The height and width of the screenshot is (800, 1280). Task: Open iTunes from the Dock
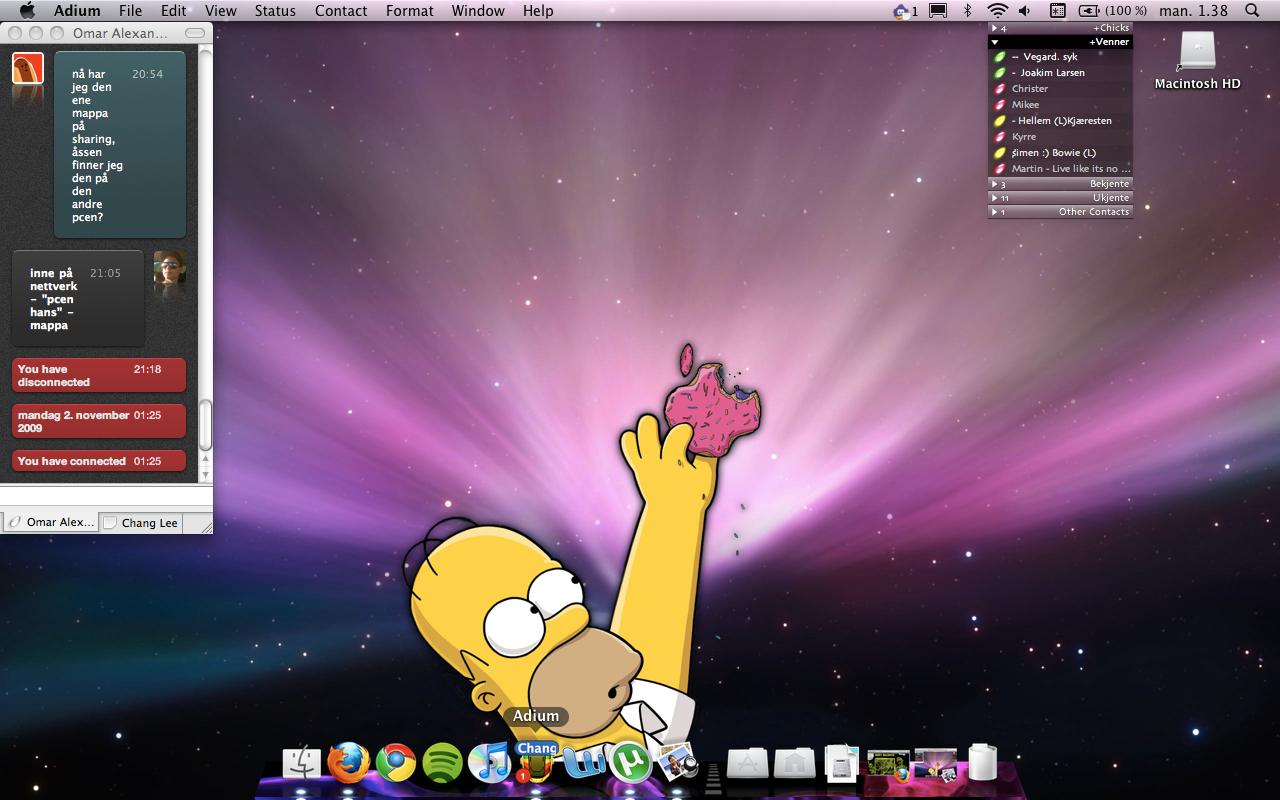(x=490, y=763)
